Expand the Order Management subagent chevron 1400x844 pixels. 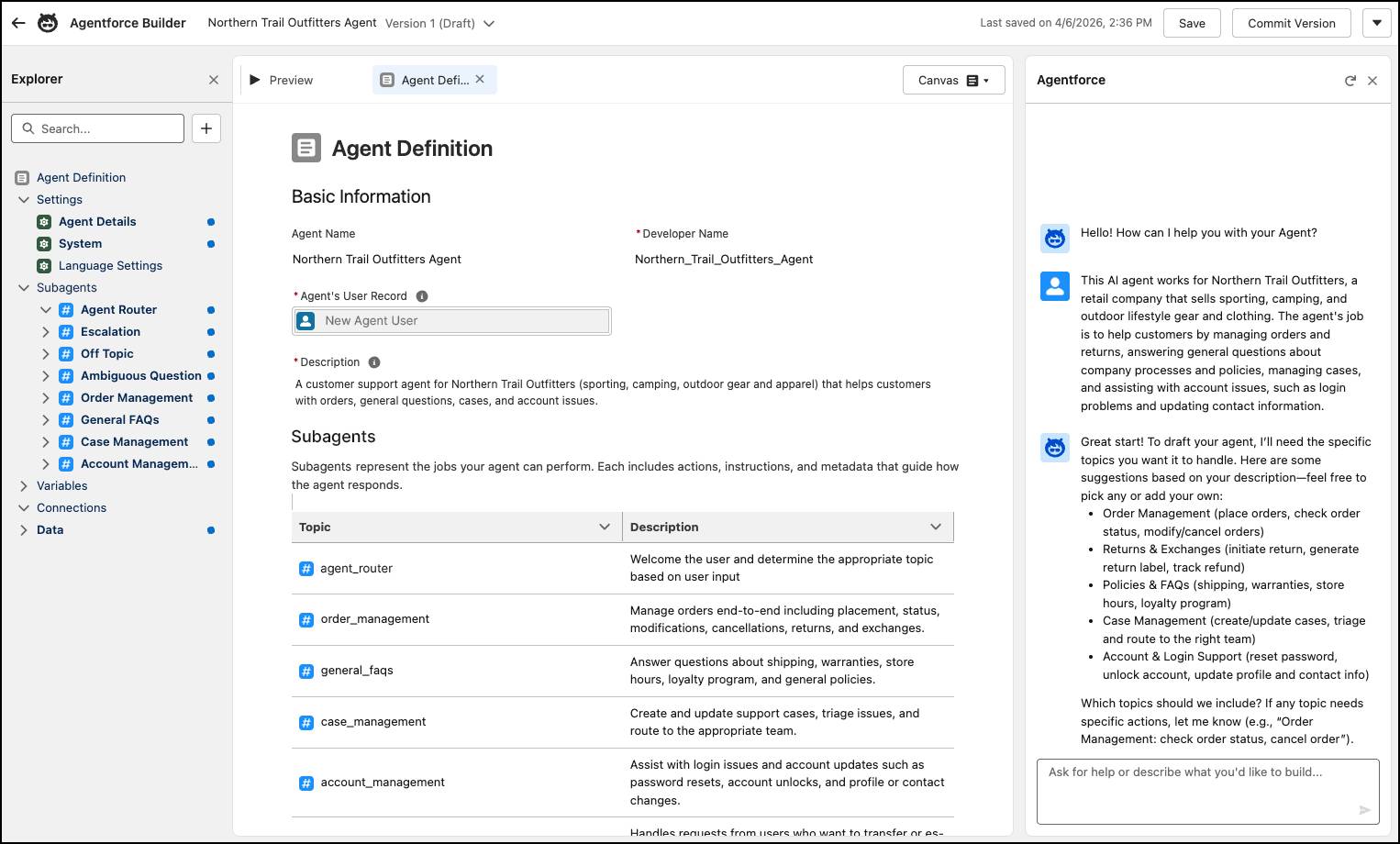point(46,397)
